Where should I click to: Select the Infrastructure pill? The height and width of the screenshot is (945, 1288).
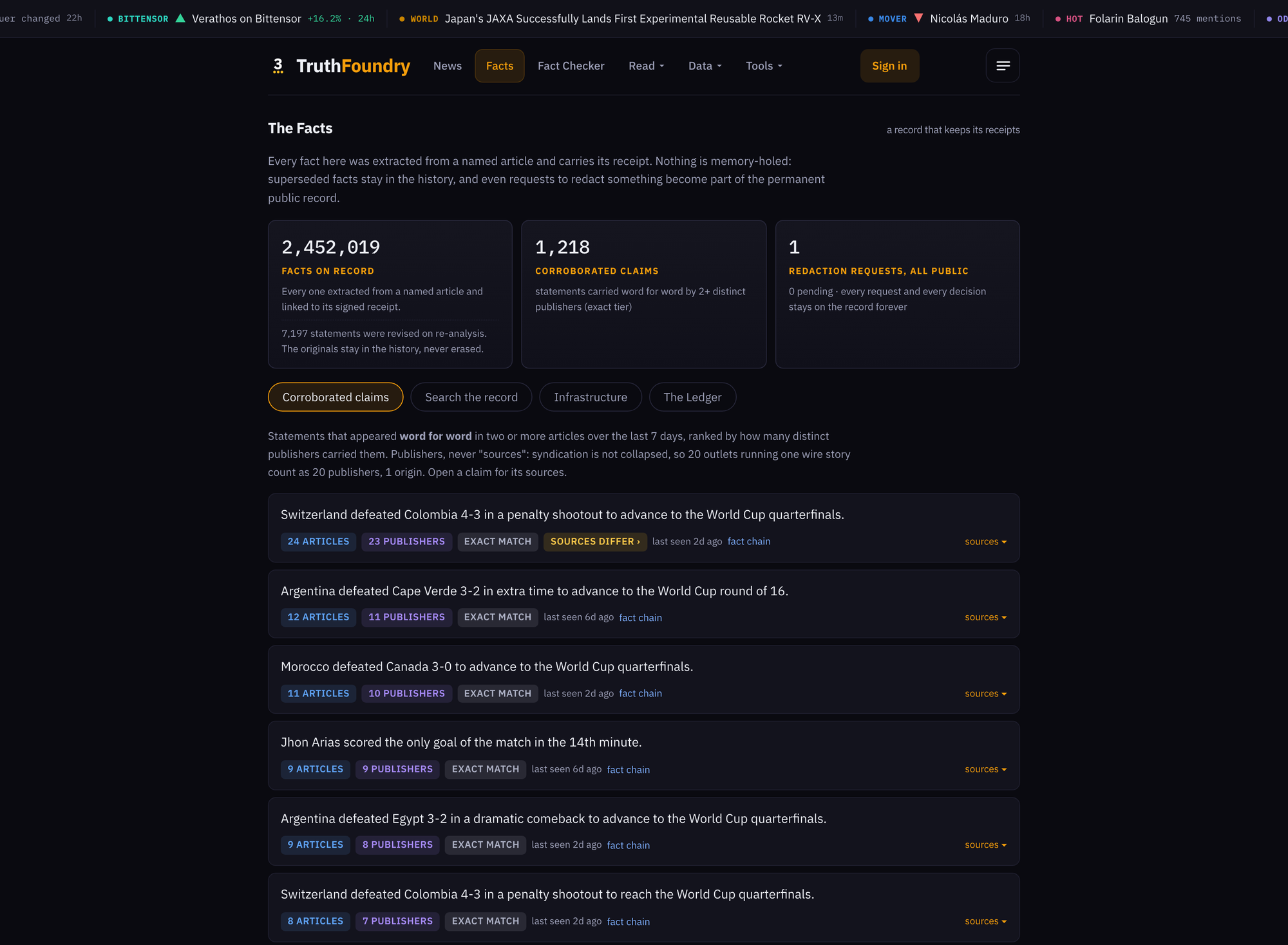coord(591,397)
